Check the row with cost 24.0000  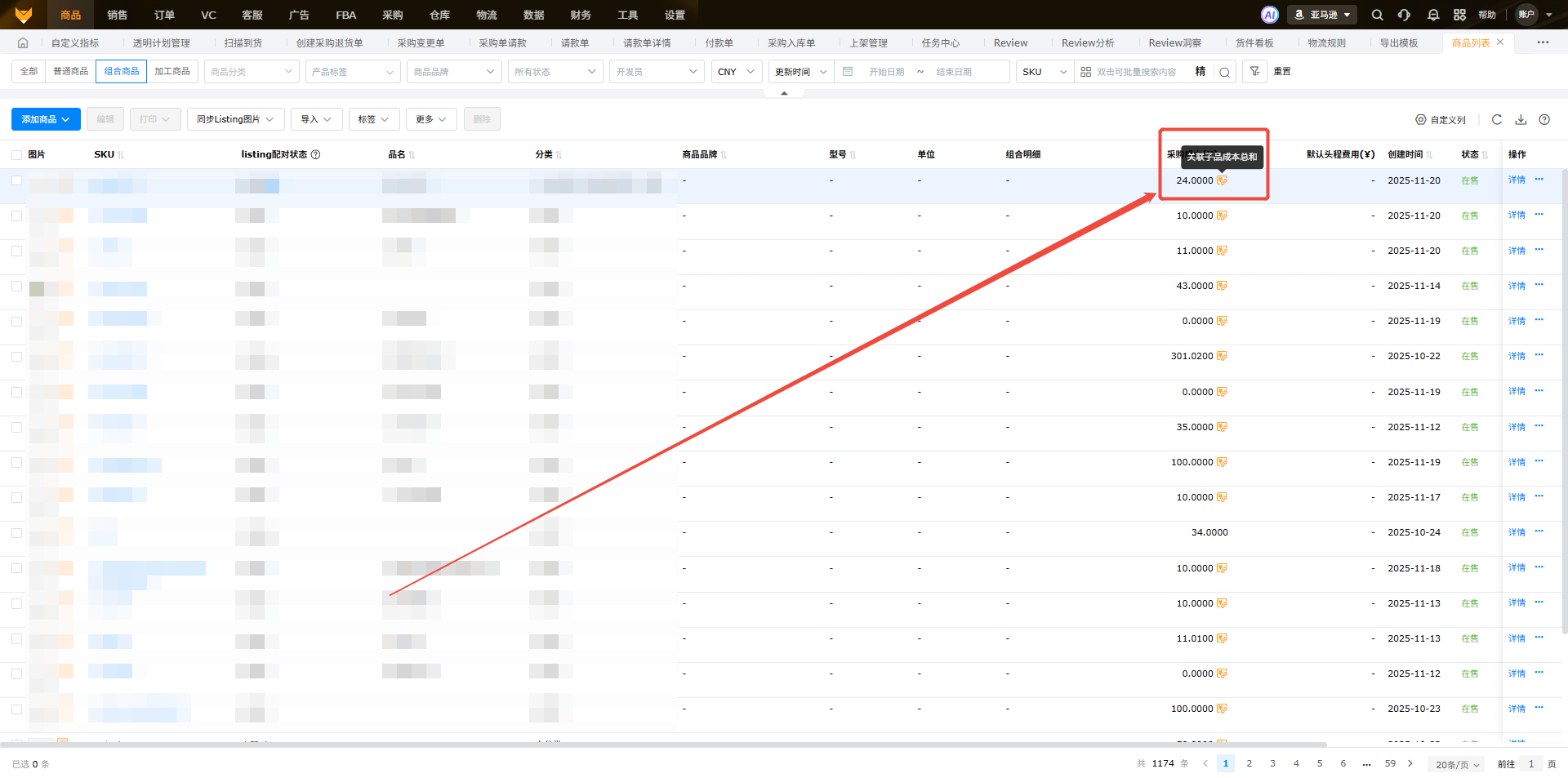tap(16, 180)
